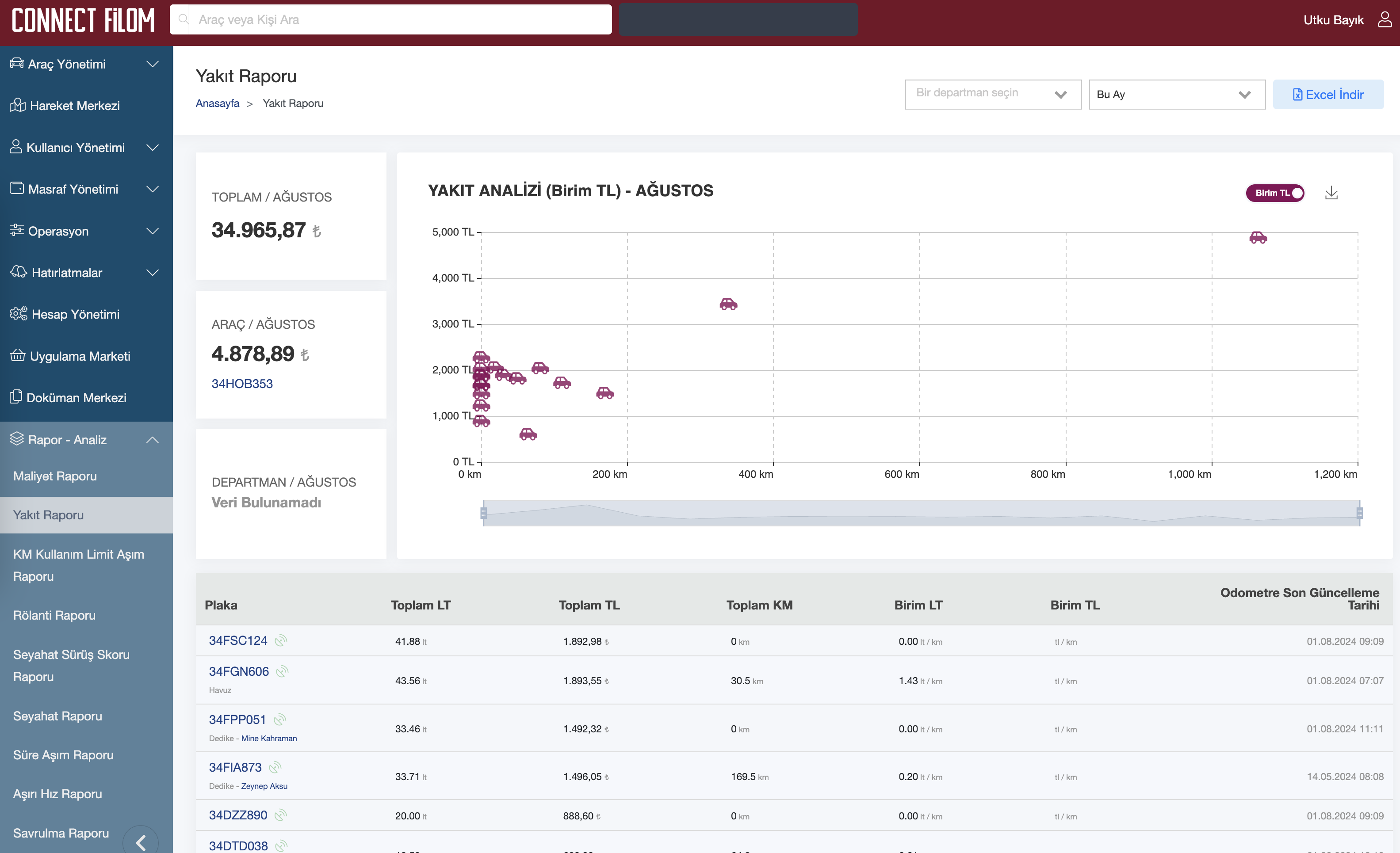Screen dimensions: 1400x853
Task: Click Hareket Merkezi map icon in sidebar
Action: click(18, 105)
